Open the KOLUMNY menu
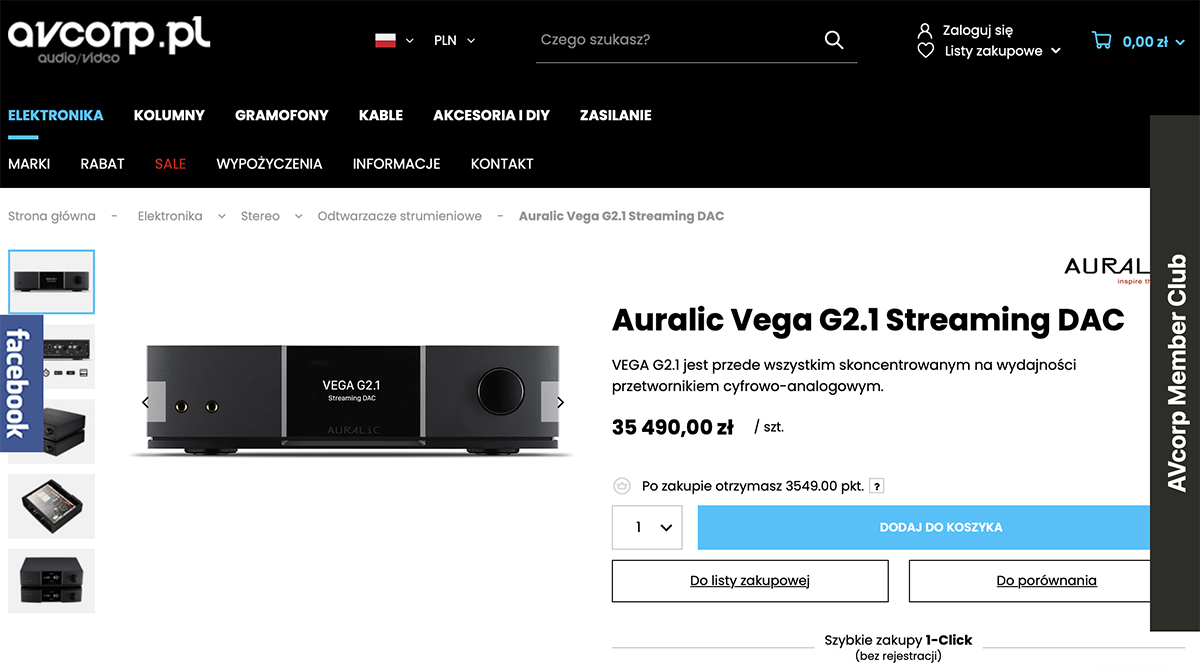Viewport: 1200px width, 670px height. point(169,115)
